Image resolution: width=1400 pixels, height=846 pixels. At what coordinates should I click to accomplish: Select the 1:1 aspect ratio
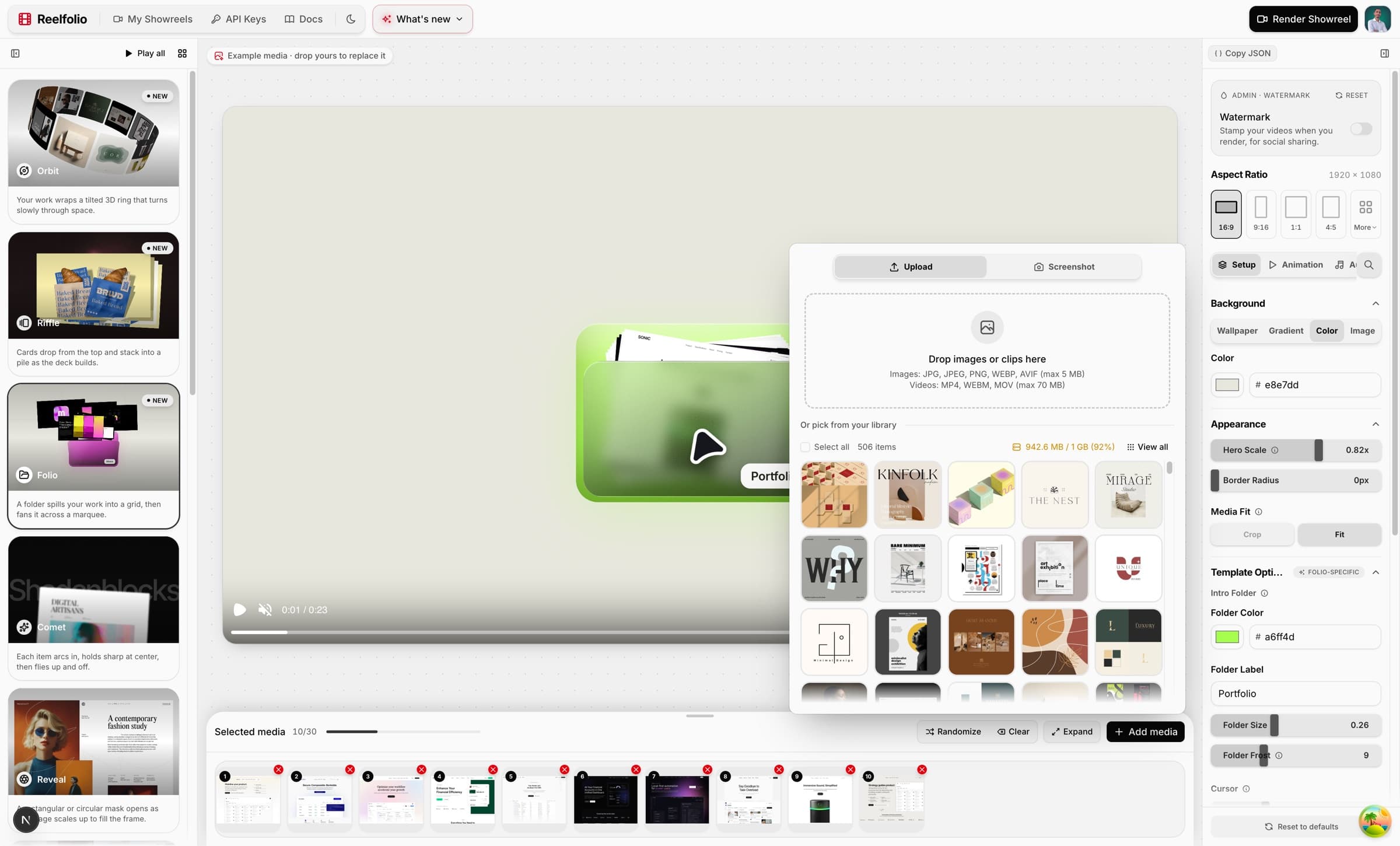(1296, 214)
